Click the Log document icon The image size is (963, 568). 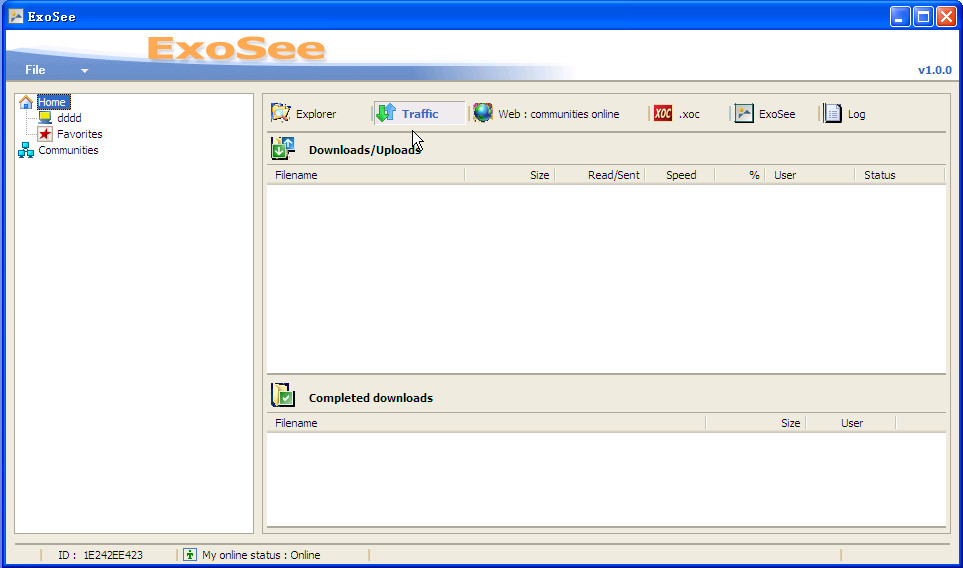(833, 113)
